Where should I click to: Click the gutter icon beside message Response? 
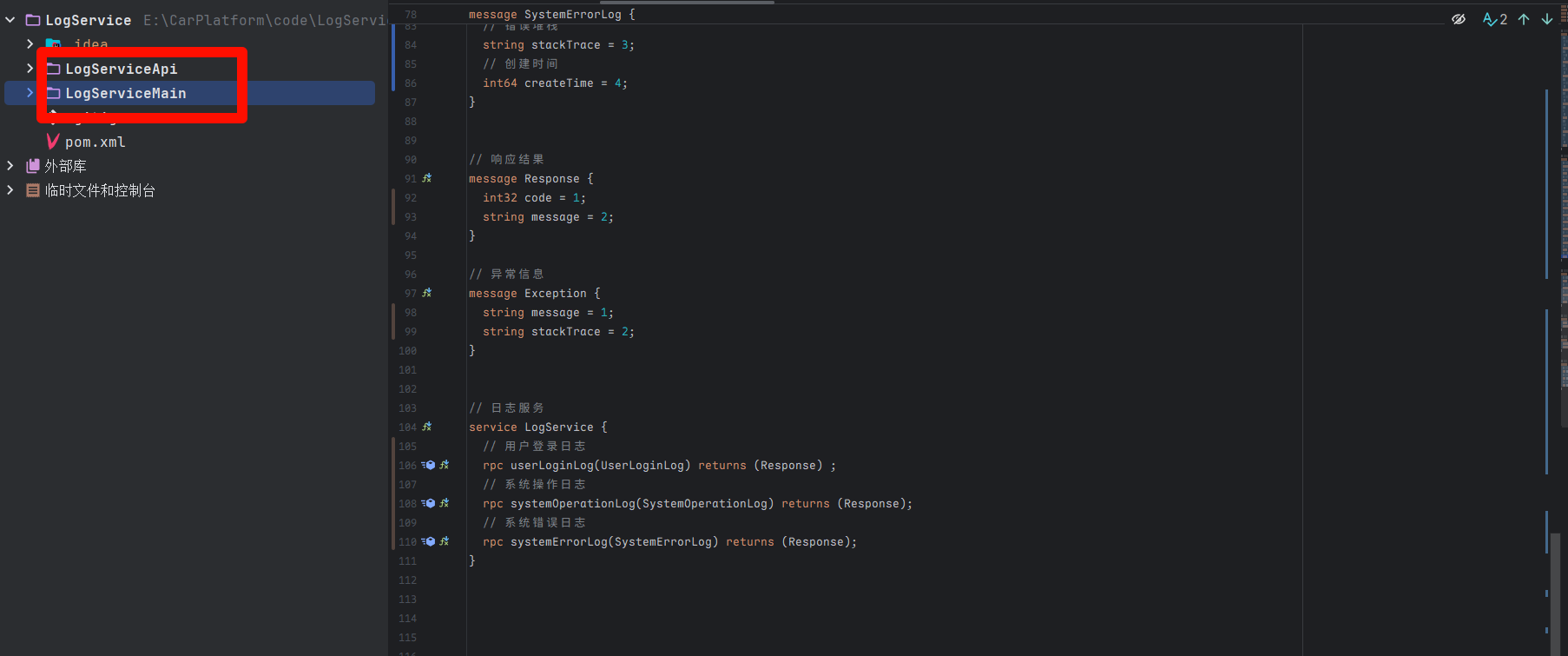coord(426,178)
